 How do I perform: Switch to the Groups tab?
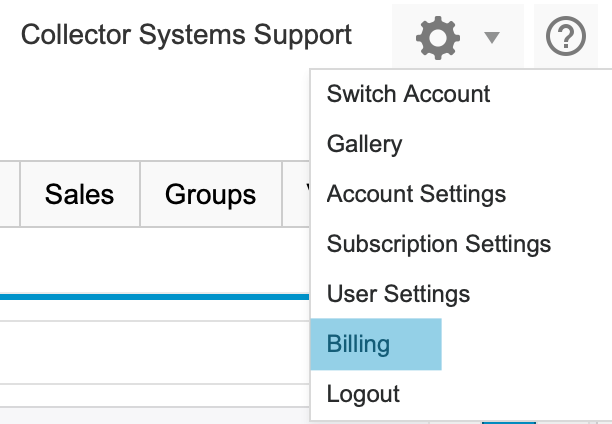[x=210, y=194]
